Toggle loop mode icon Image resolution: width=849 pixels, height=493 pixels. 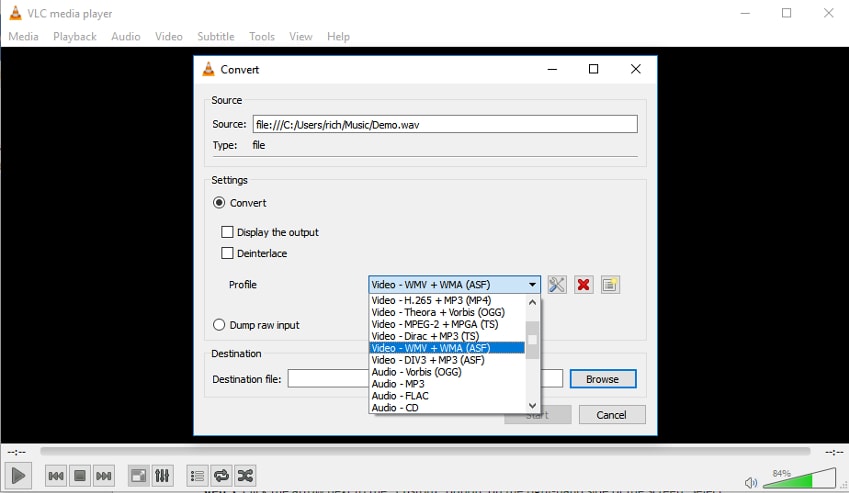click(x=221, y=476)
